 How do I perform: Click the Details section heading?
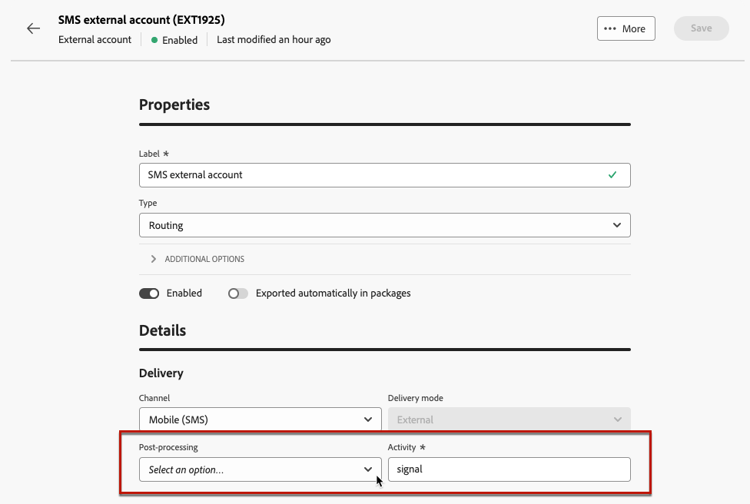[162, 331]
